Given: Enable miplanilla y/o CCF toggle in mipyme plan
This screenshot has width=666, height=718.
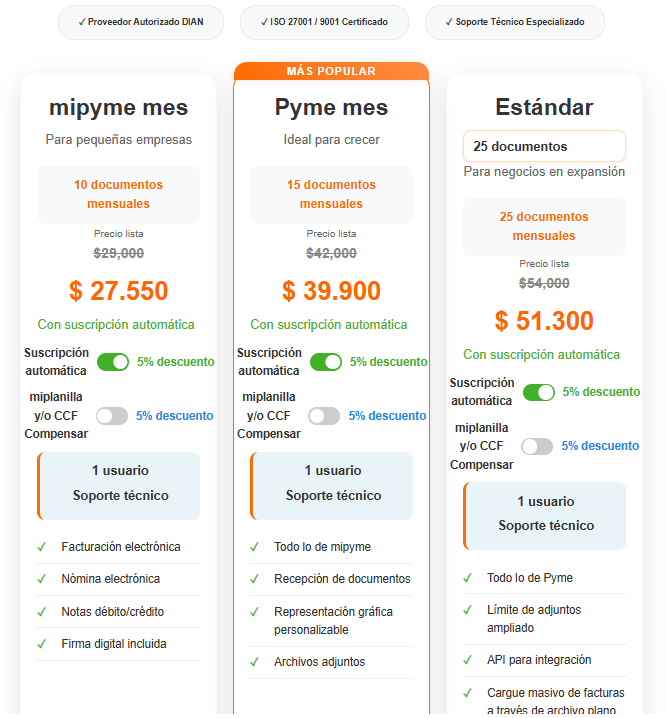Looking at the screenshot, I should (x=112, y=416).
